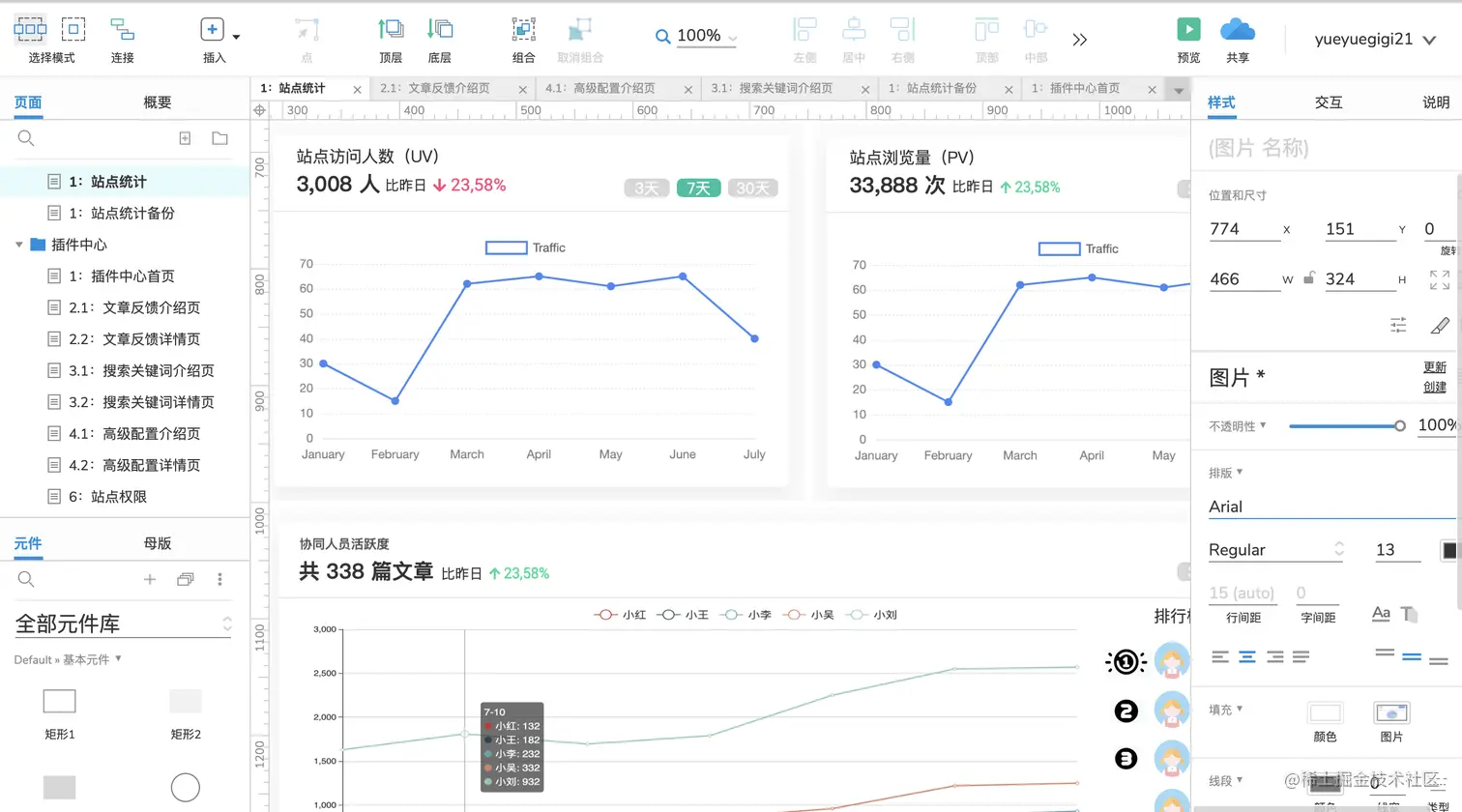1462x812 pixels.
Task: Click the text shadow T icon
Action: pyautogui.click(x=1409, y=614)
